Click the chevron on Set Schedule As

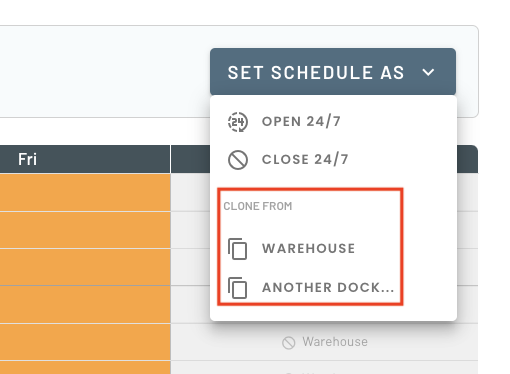(x=428, y=72)
